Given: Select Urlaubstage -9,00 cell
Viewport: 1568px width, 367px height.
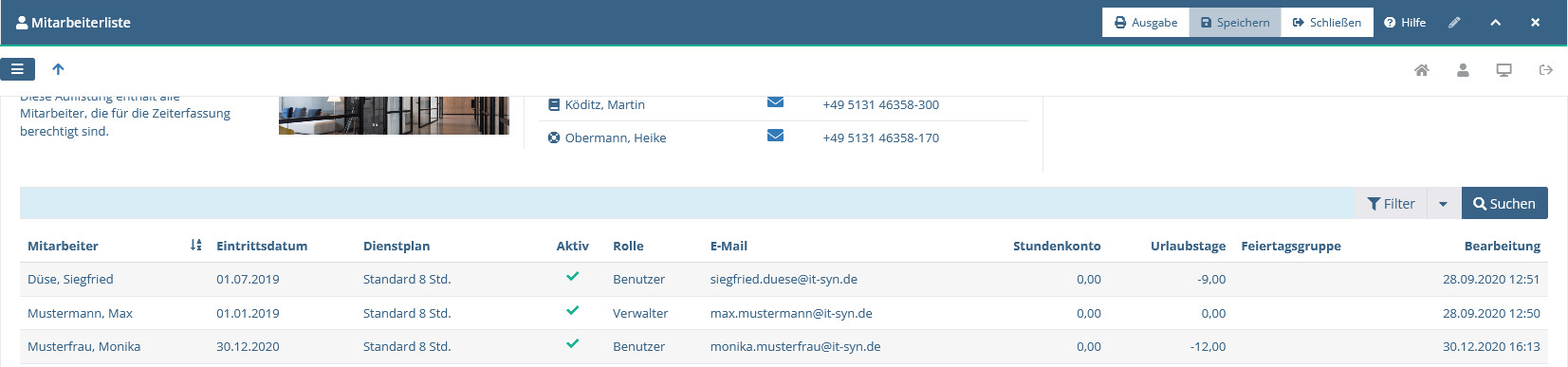Looking at the screenshot, I should [1211, 280].
